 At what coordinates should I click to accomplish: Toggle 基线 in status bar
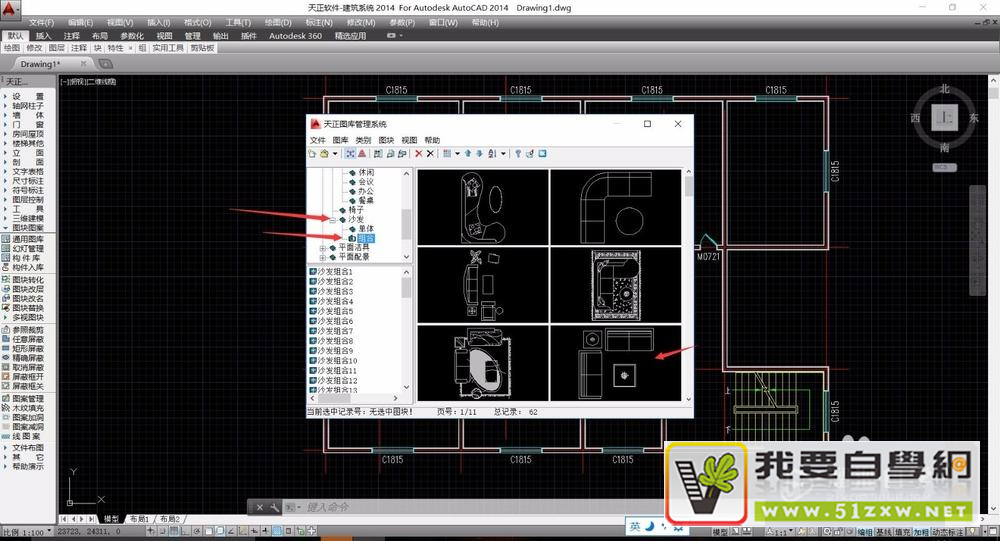pos(883,531)
